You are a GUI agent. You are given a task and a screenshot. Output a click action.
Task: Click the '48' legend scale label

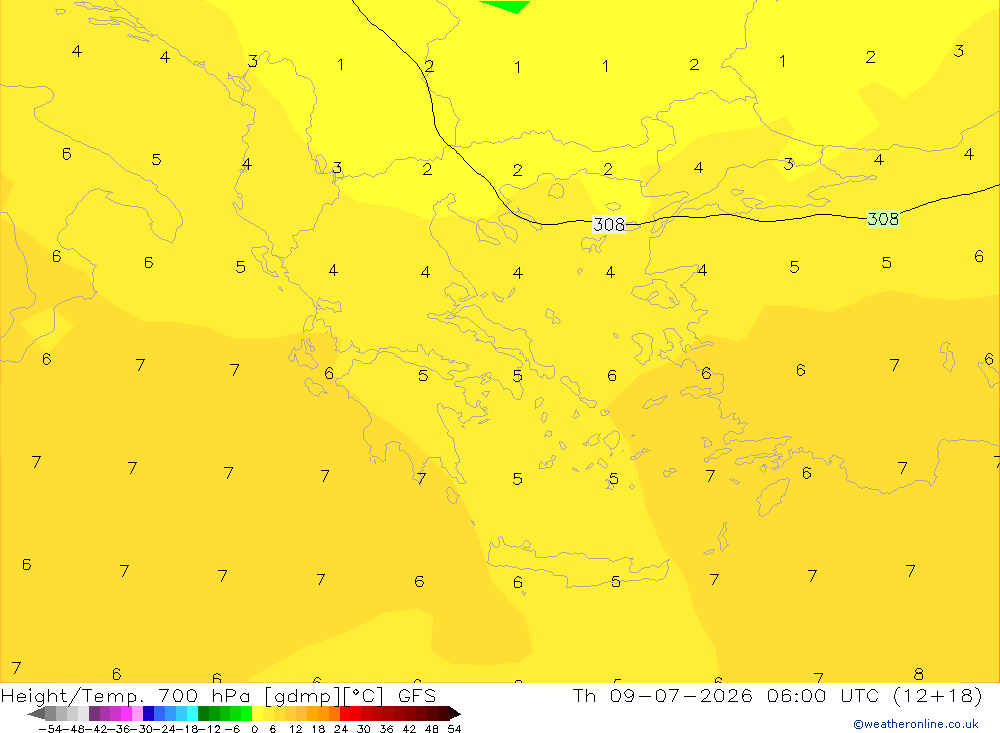click(x=432, y=729)
